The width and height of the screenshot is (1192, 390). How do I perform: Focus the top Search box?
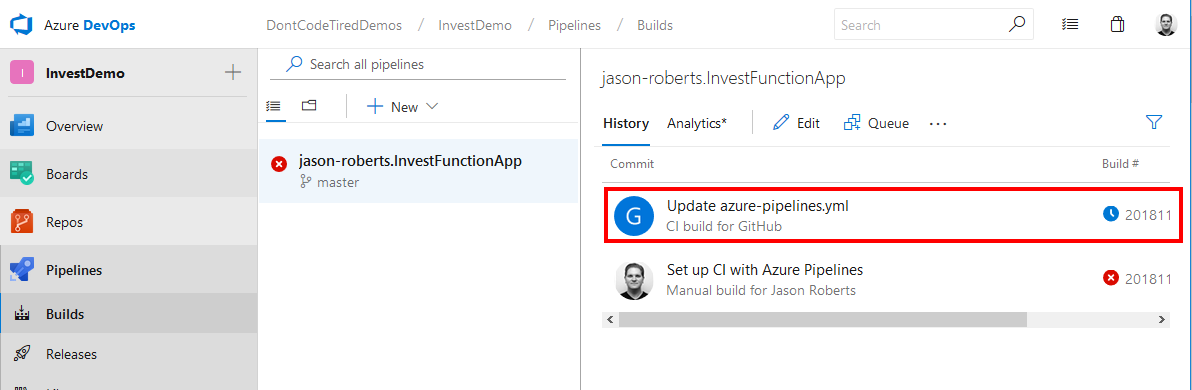point(934,24)
